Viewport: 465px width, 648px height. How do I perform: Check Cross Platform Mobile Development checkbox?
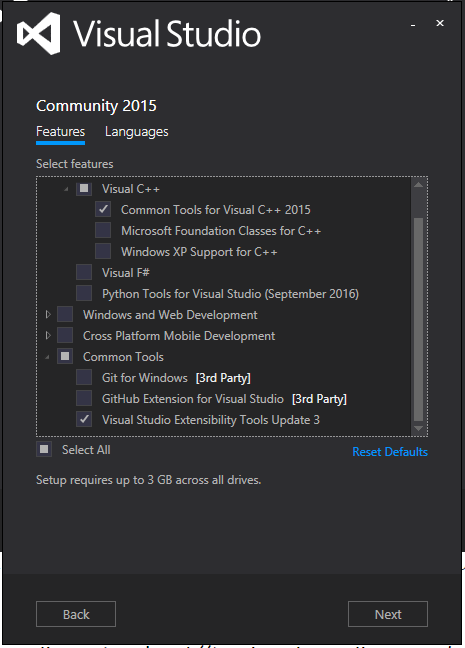(65, 336)
